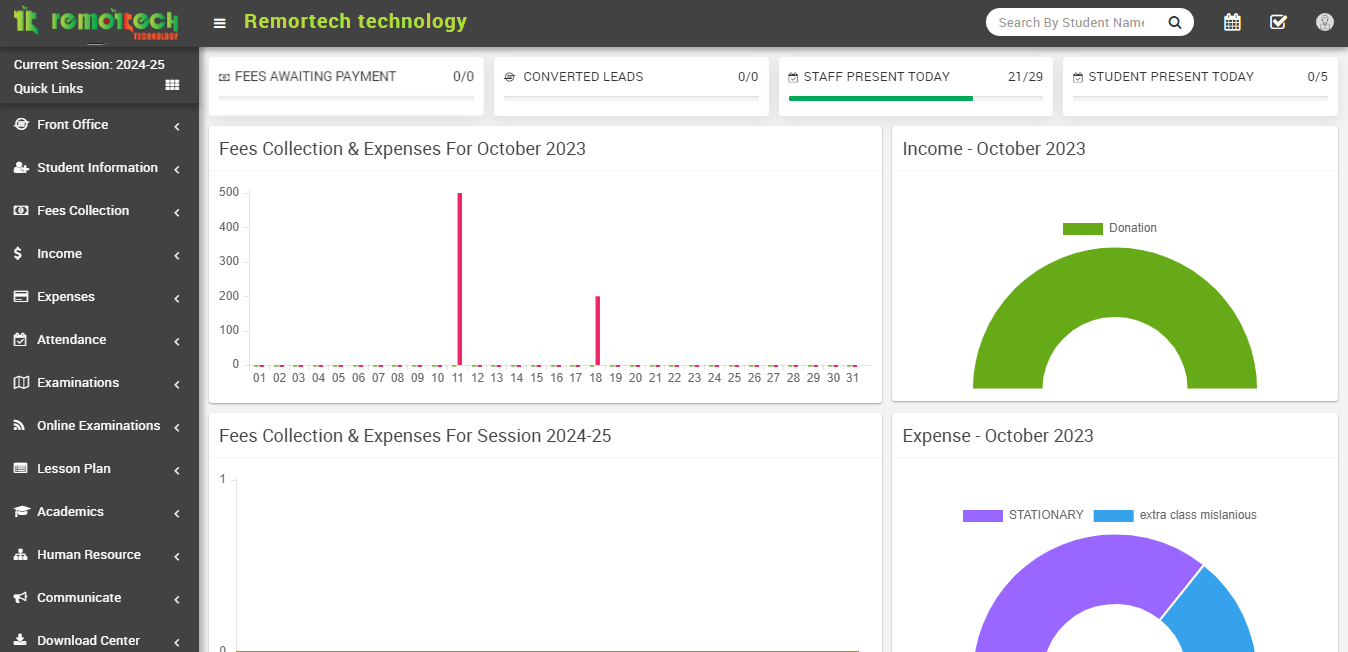The image size is (1348, 652).
Task: Toggle the STATIONARY legend in Expense chart
Action: (x=1022, y=515)
